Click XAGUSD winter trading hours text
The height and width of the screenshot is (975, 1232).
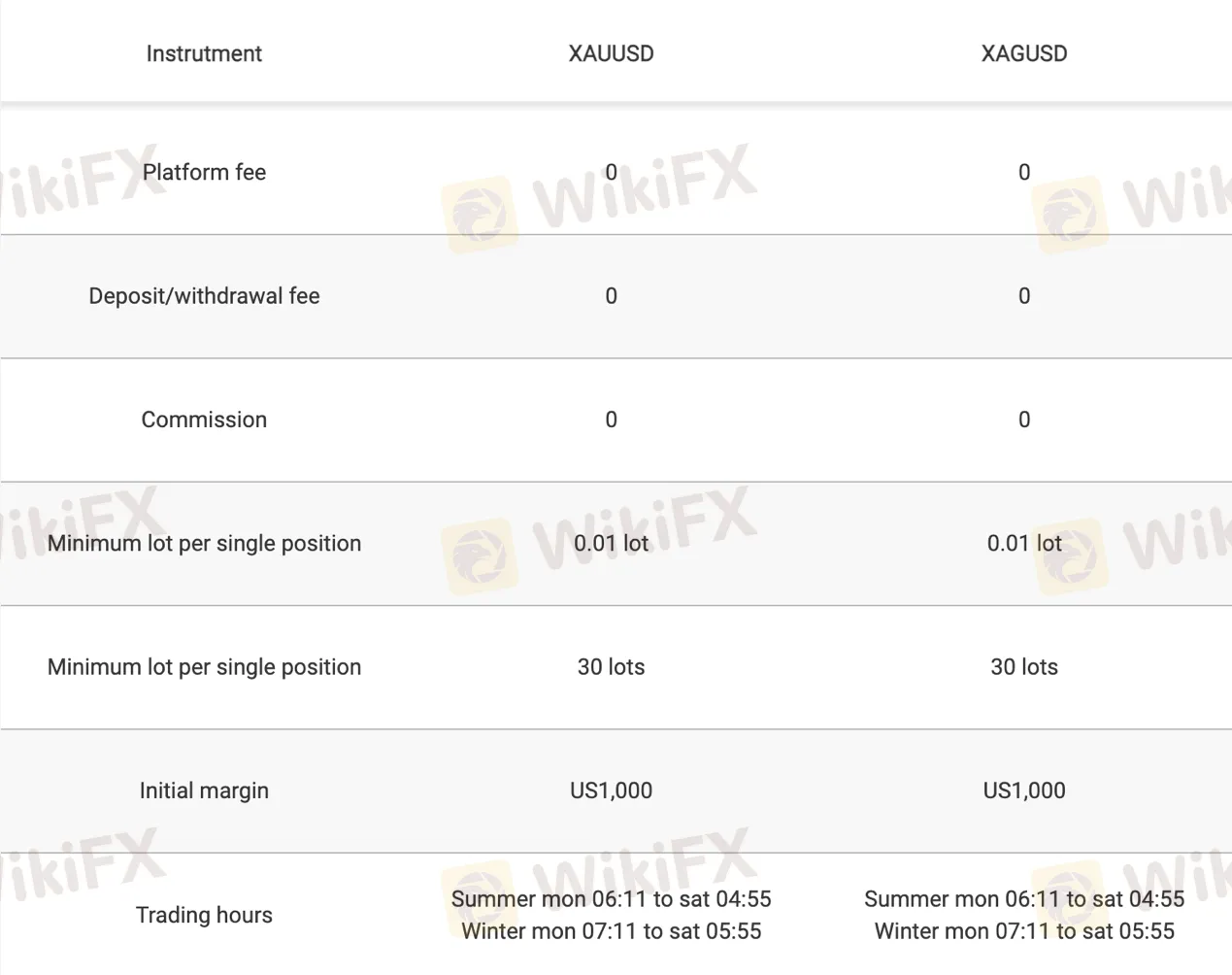1023,931
